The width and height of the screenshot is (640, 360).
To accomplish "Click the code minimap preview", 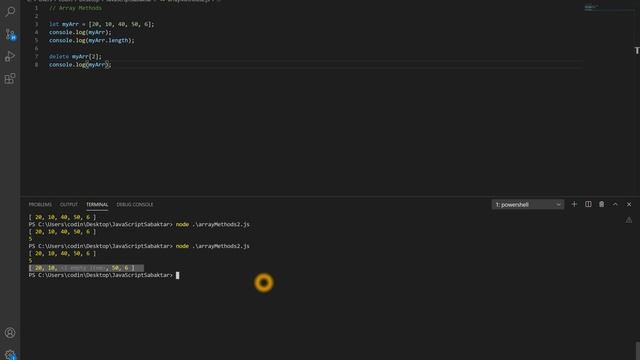I will 591,7.
